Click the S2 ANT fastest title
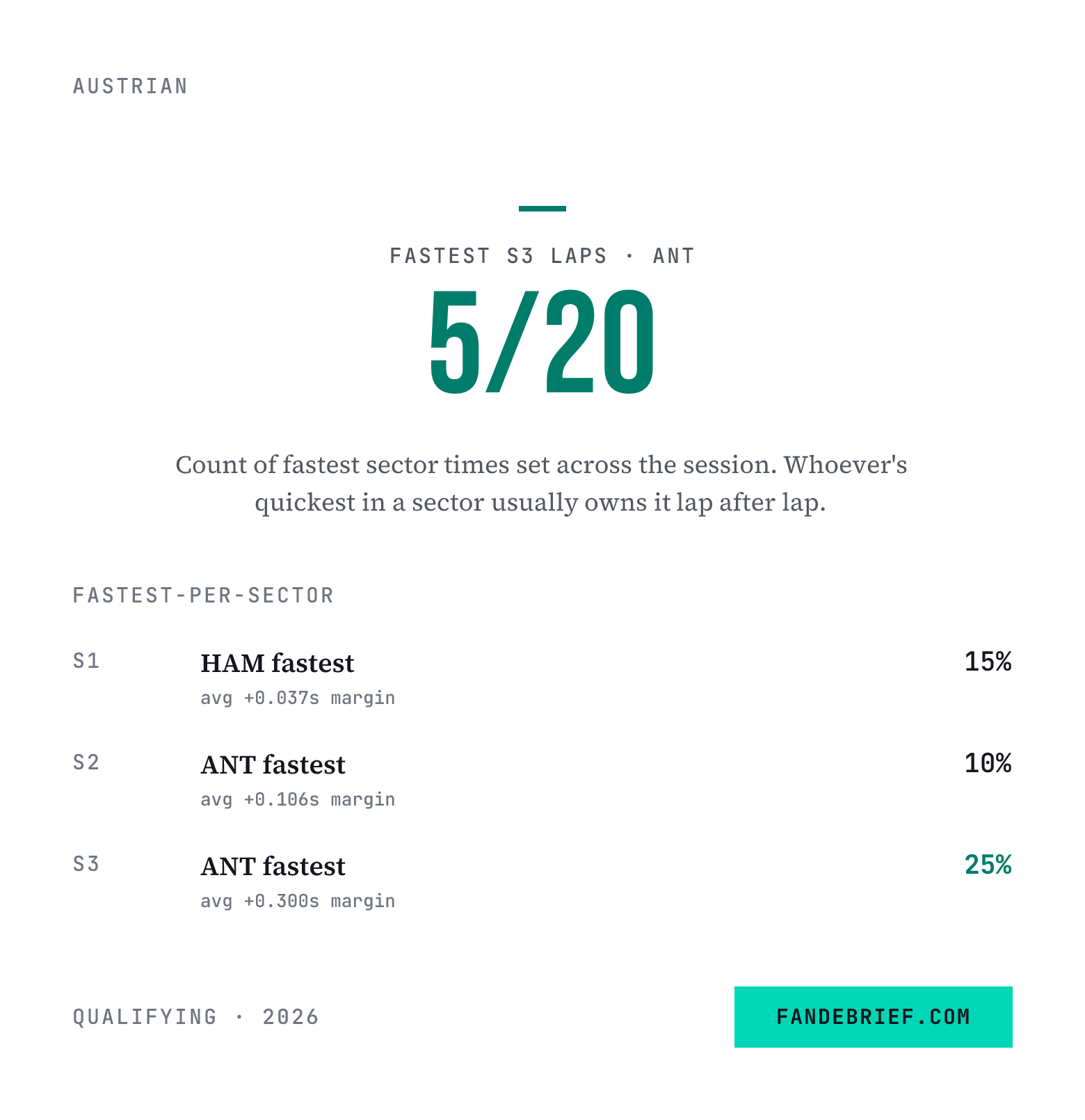This screenshot has width=1085, height=1120. [x=273, y=765]
